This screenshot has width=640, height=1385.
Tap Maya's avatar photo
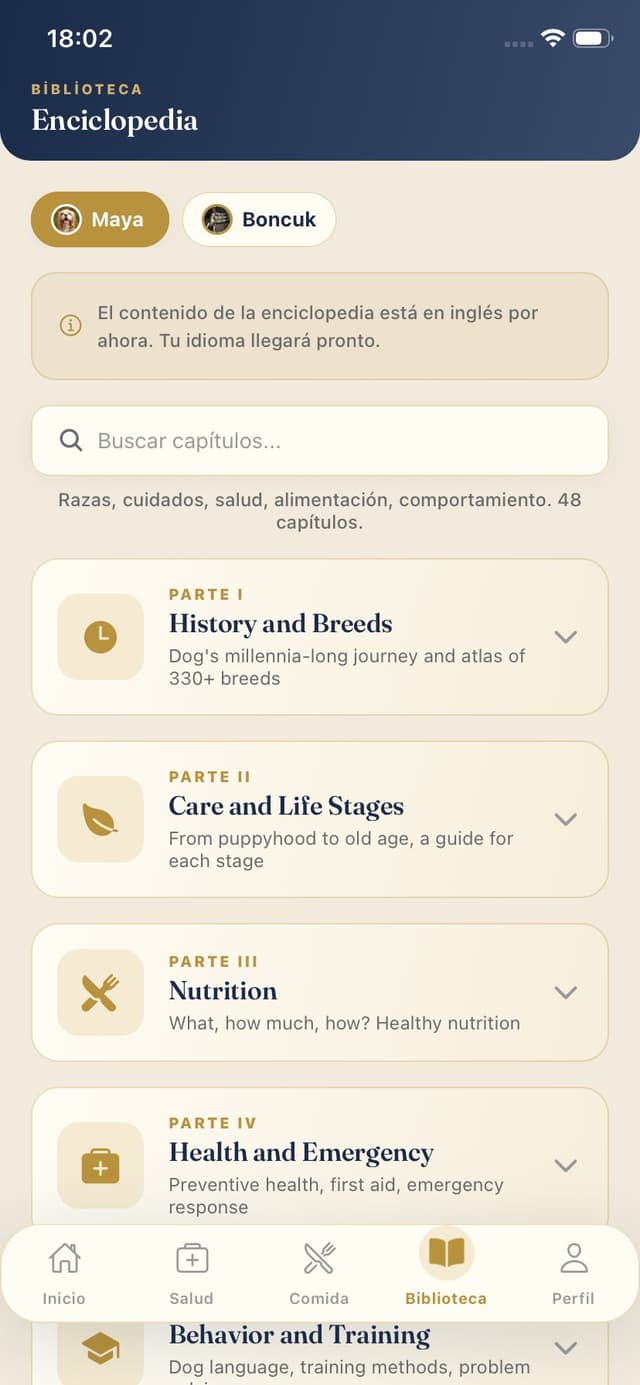[67, 219]
